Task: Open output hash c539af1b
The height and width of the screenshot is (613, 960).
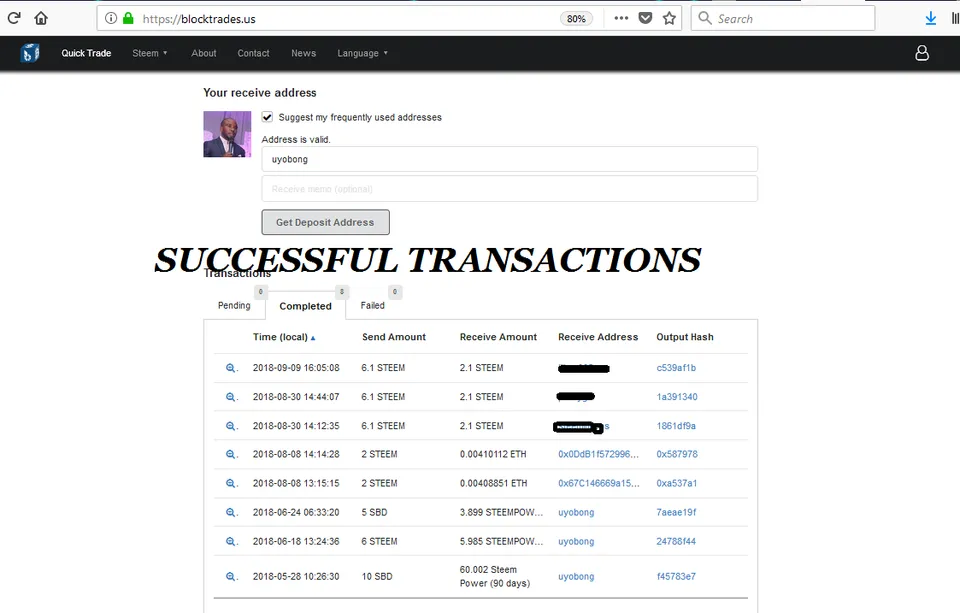Action: point(676,368)
